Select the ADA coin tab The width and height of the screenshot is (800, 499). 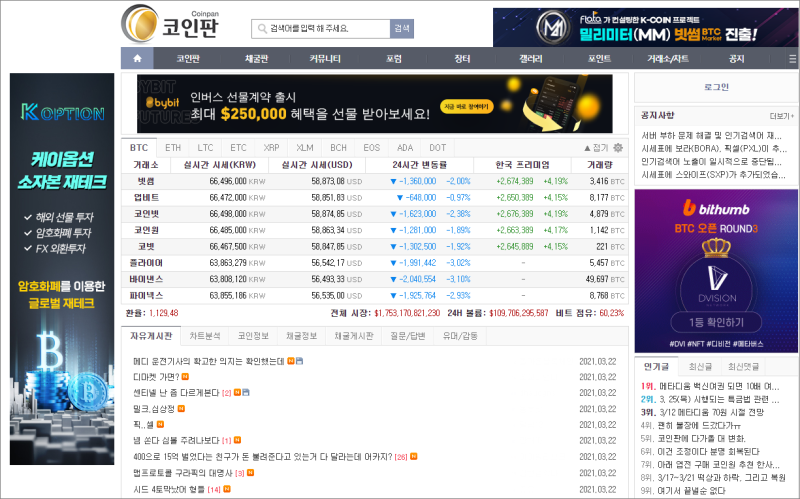tap(405, 148)
